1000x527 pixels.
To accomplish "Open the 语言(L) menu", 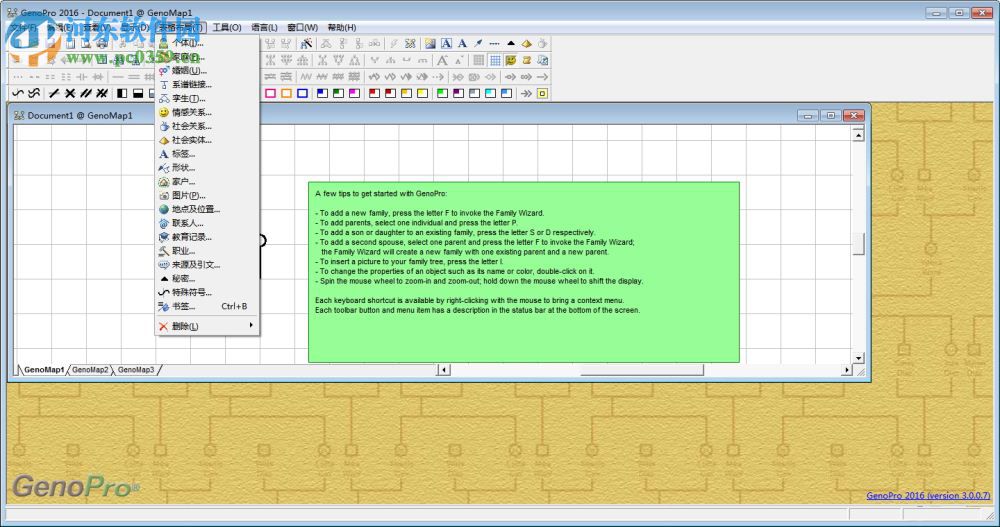I will click(264, 27).
